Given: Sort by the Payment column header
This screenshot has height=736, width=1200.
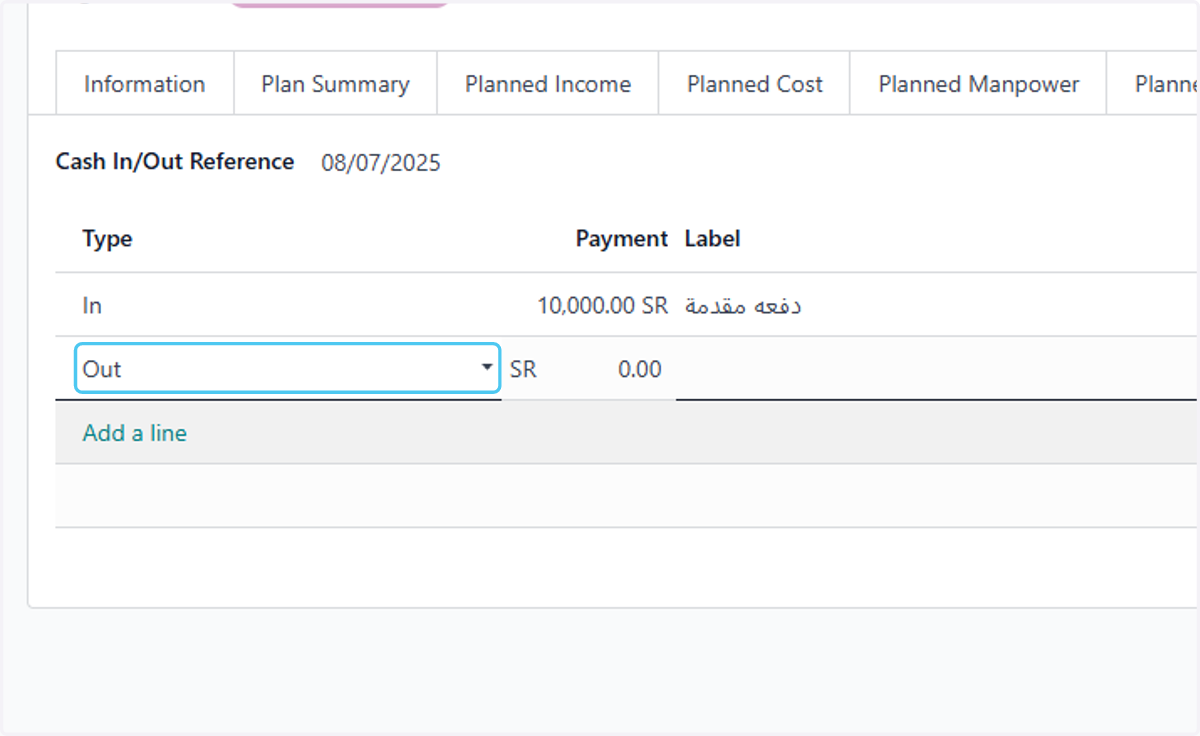Looking at the screenshot, I should coord(621,239).
